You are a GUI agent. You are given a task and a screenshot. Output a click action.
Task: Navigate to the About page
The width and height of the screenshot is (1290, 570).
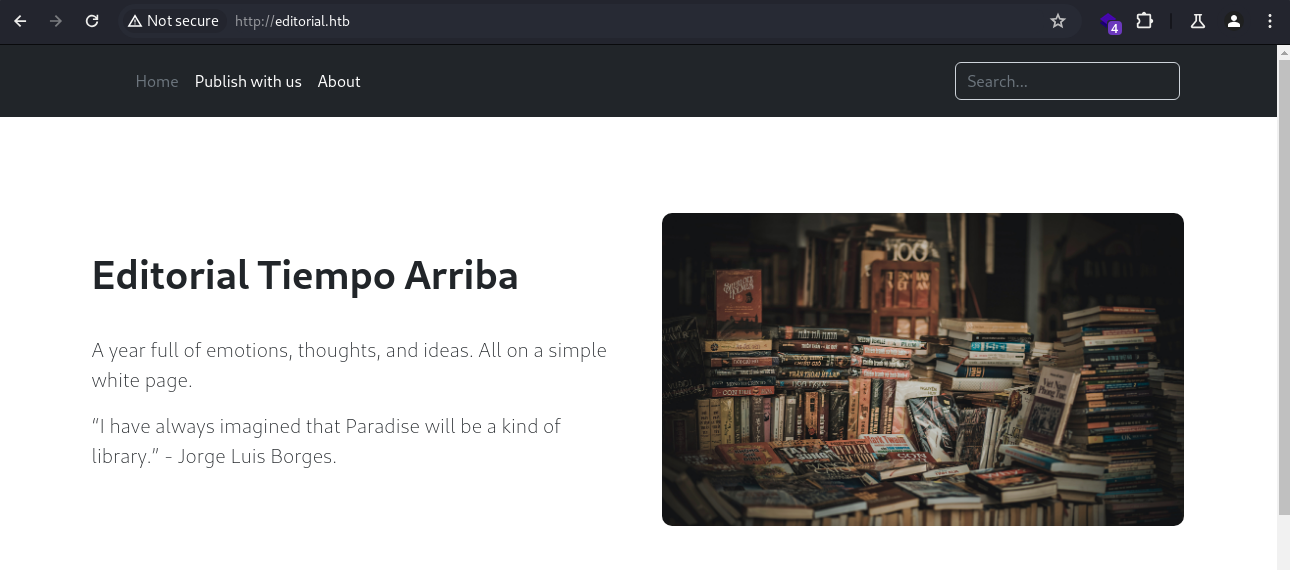339,81
